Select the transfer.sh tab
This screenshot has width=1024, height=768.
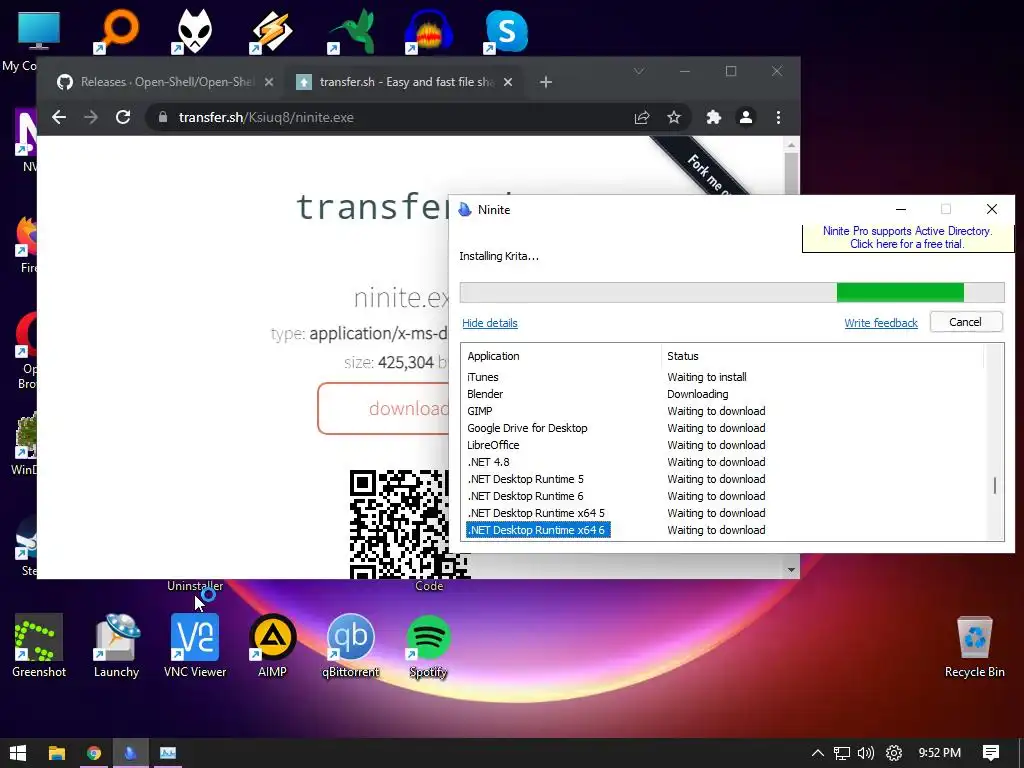click(405, 82)
